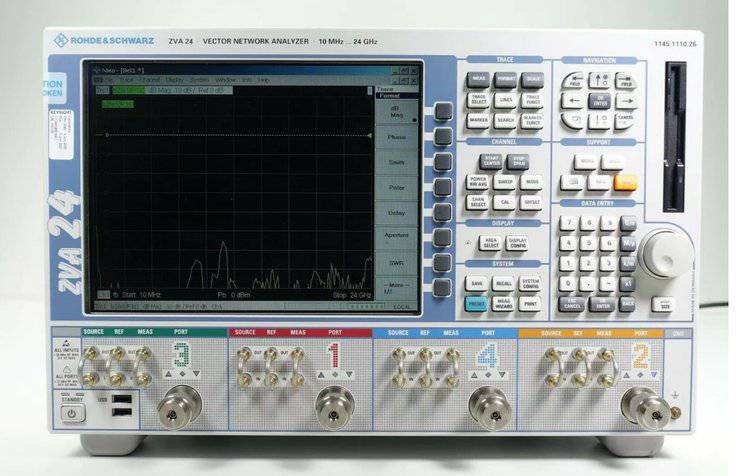This screenshot has width=750, height=476.
Task: Touch the upper USB port
Action: (122, 399)
